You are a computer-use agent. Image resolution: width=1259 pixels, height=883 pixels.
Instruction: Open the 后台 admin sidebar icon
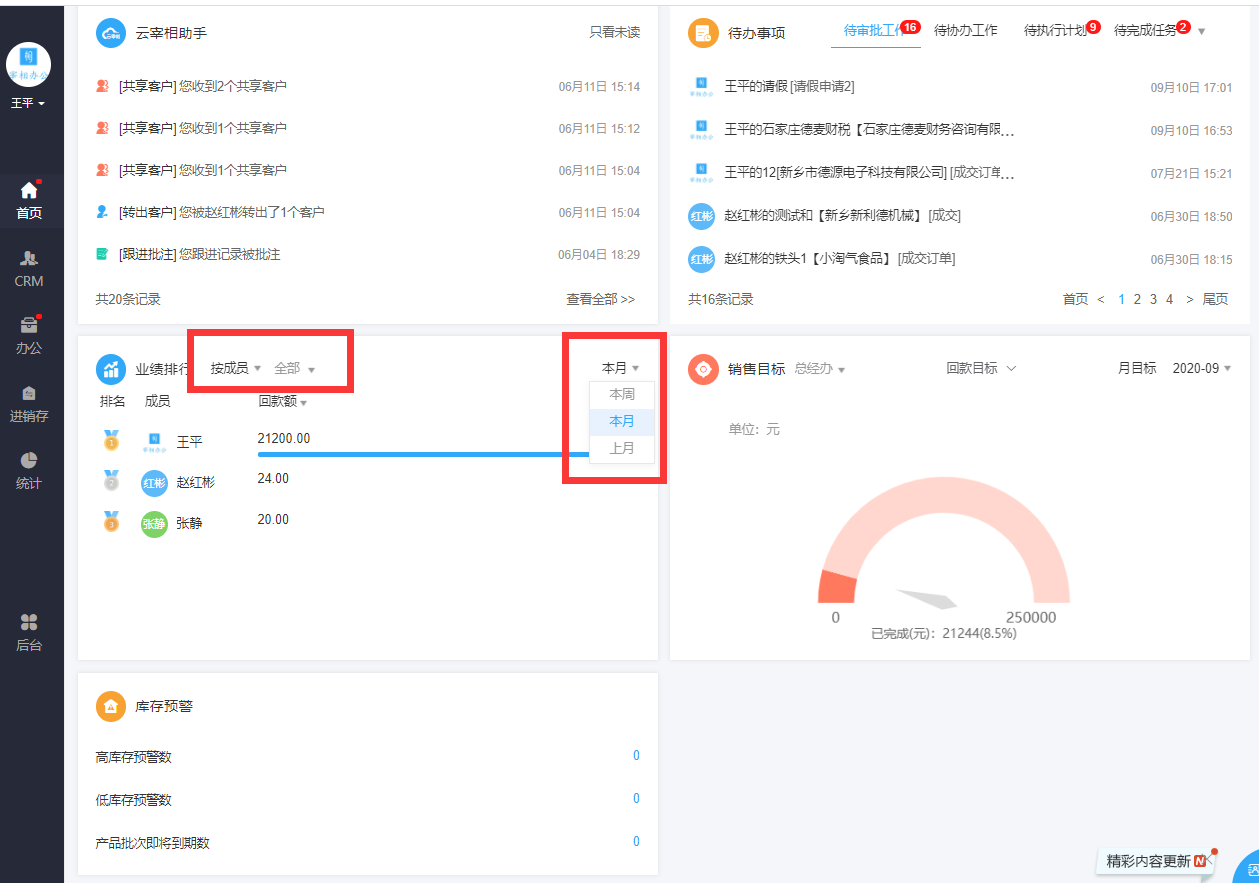point(29,633)
